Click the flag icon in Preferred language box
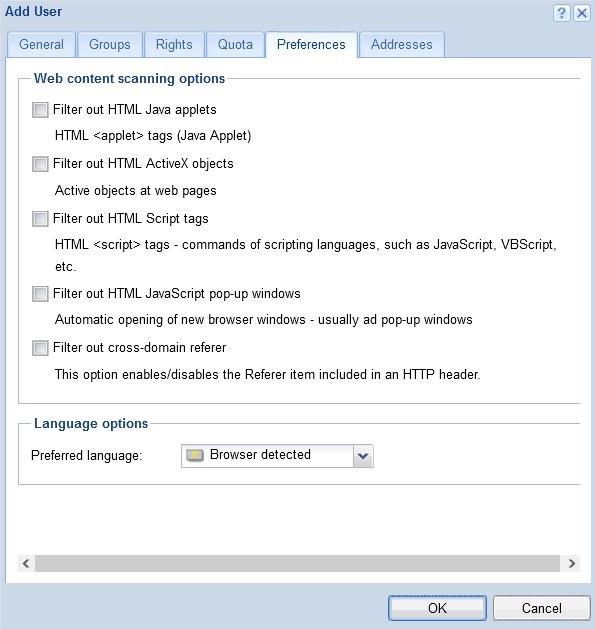 (195, 455)
